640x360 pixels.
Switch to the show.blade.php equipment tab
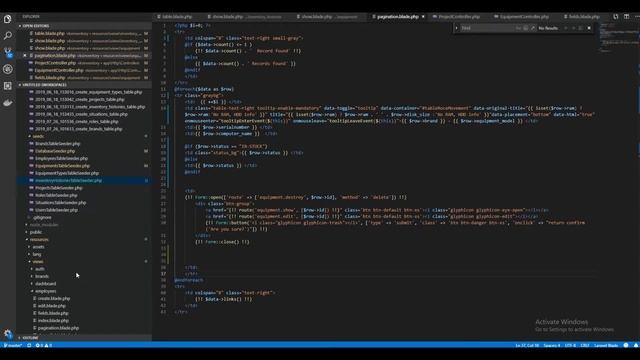(x=330, y=17)
